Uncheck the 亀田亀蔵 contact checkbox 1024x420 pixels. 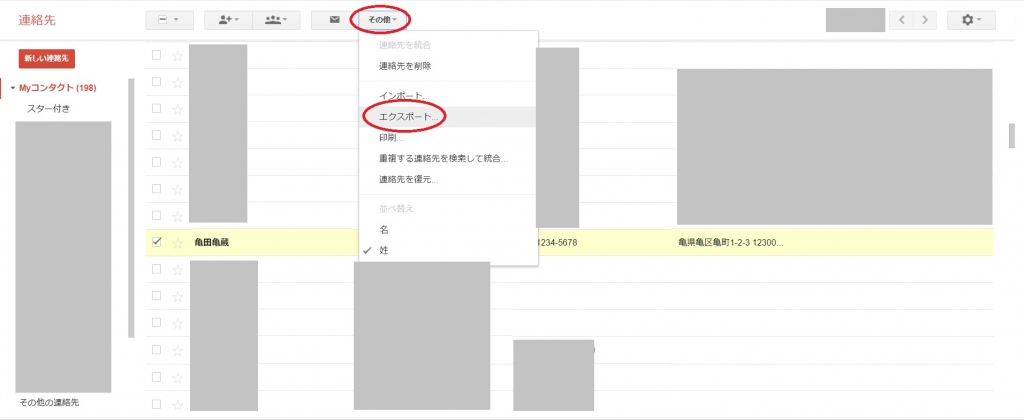point(156,242)
